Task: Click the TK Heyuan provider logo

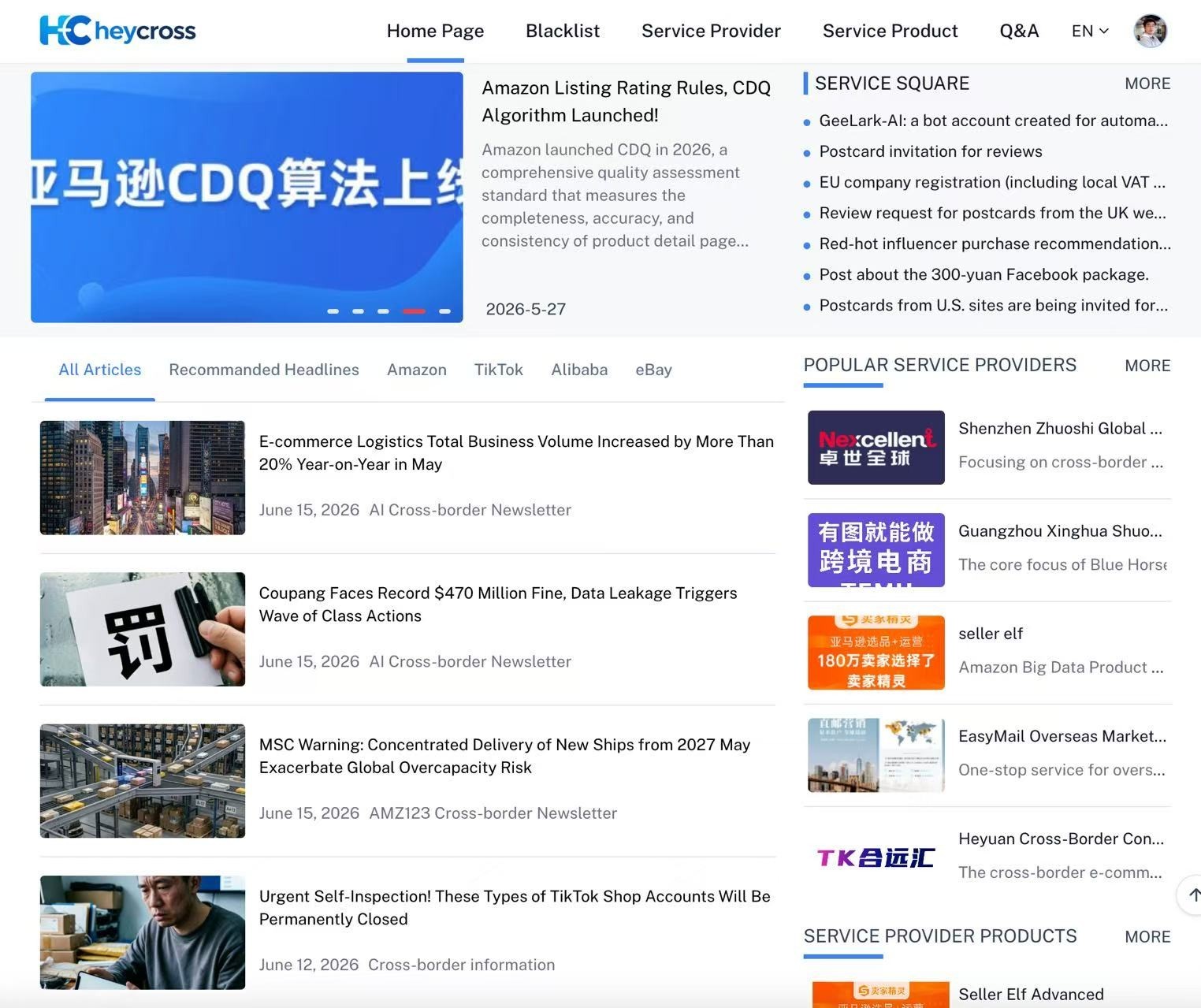Action: (x=876, y=857)
